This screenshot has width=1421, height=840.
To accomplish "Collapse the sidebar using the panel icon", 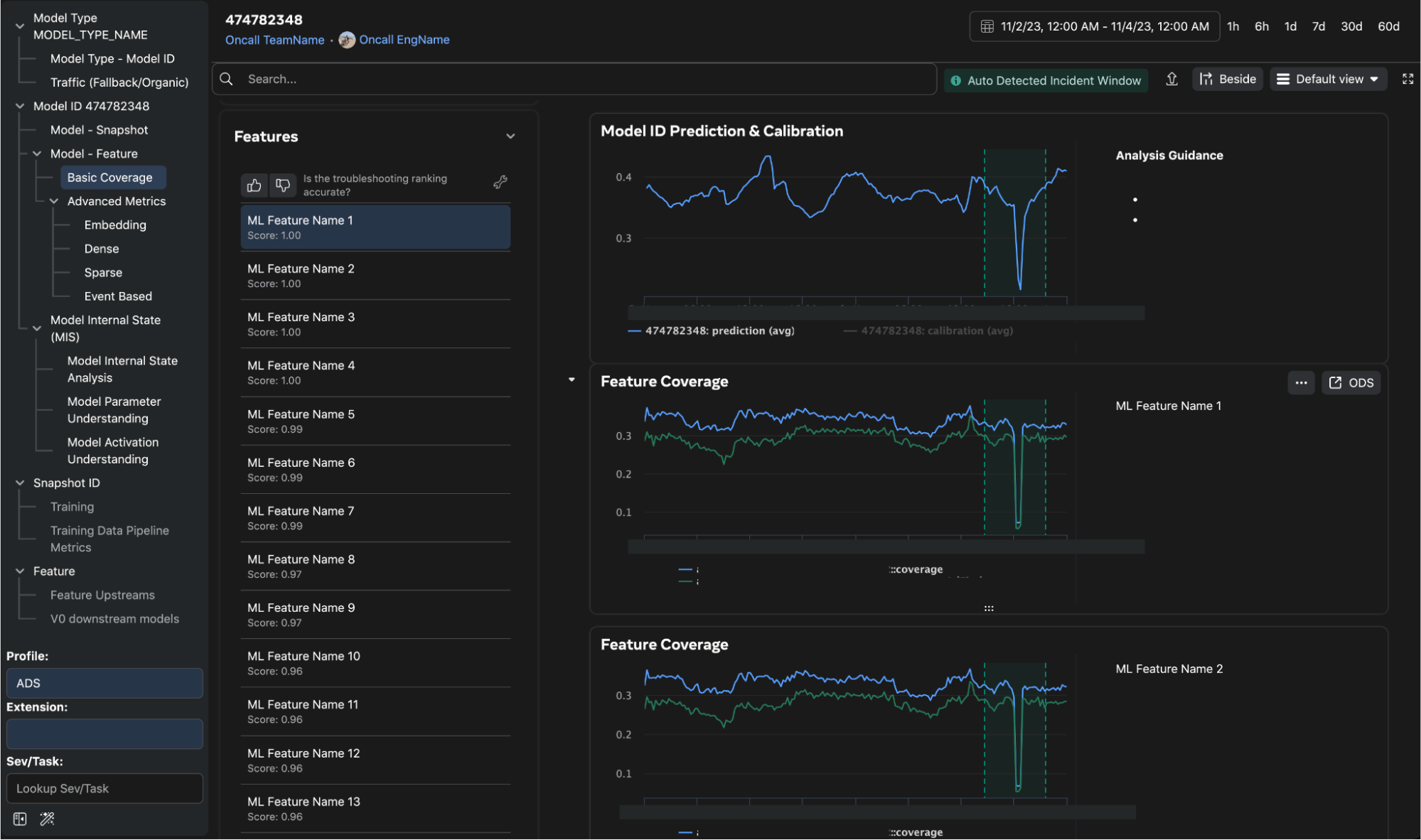I will (x=19, y=819).
